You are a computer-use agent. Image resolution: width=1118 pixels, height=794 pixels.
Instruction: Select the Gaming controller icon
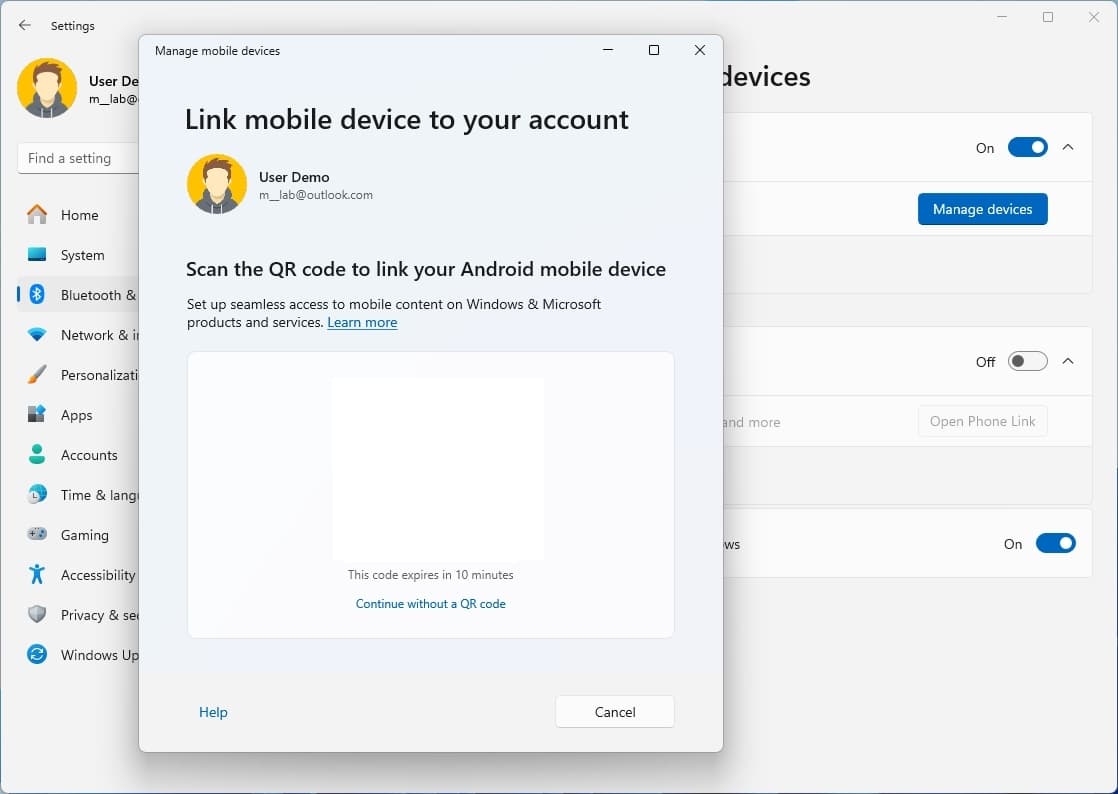pyautogui.click(x=37, y=535)
